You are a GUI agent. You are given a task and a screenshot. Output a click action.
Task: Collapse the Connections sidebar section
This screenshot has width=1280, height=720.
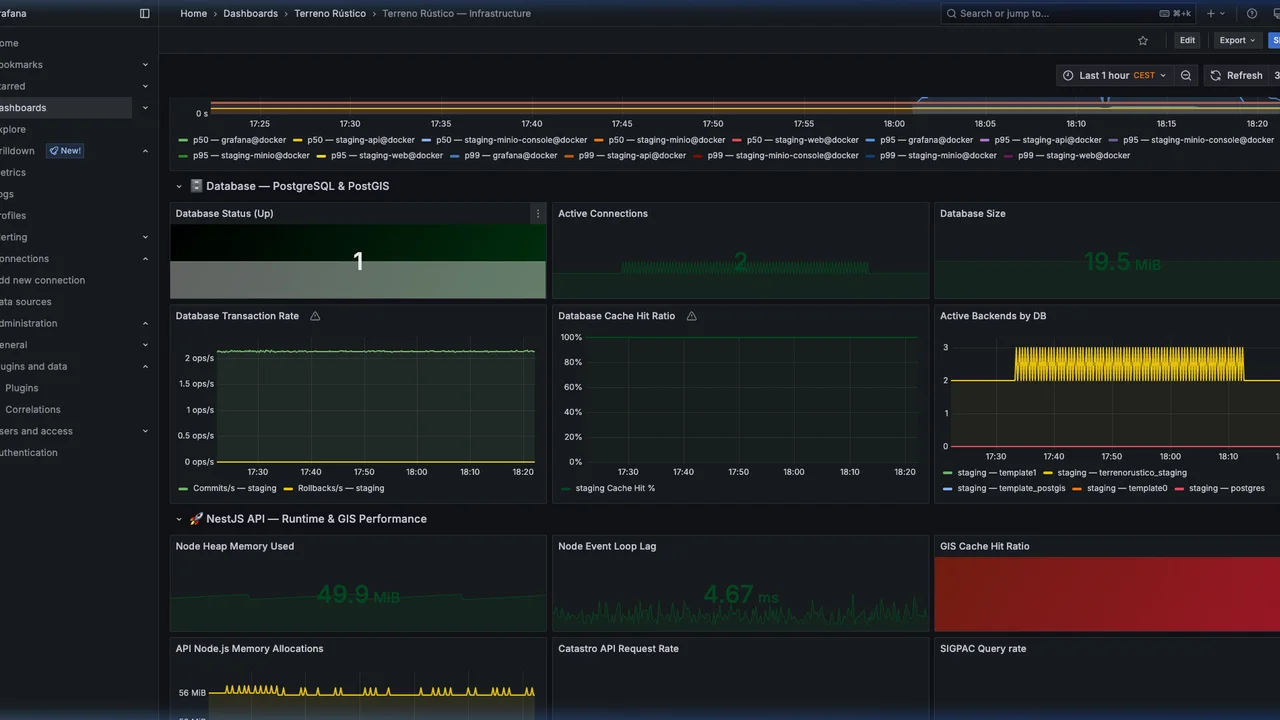coord(145,259)
